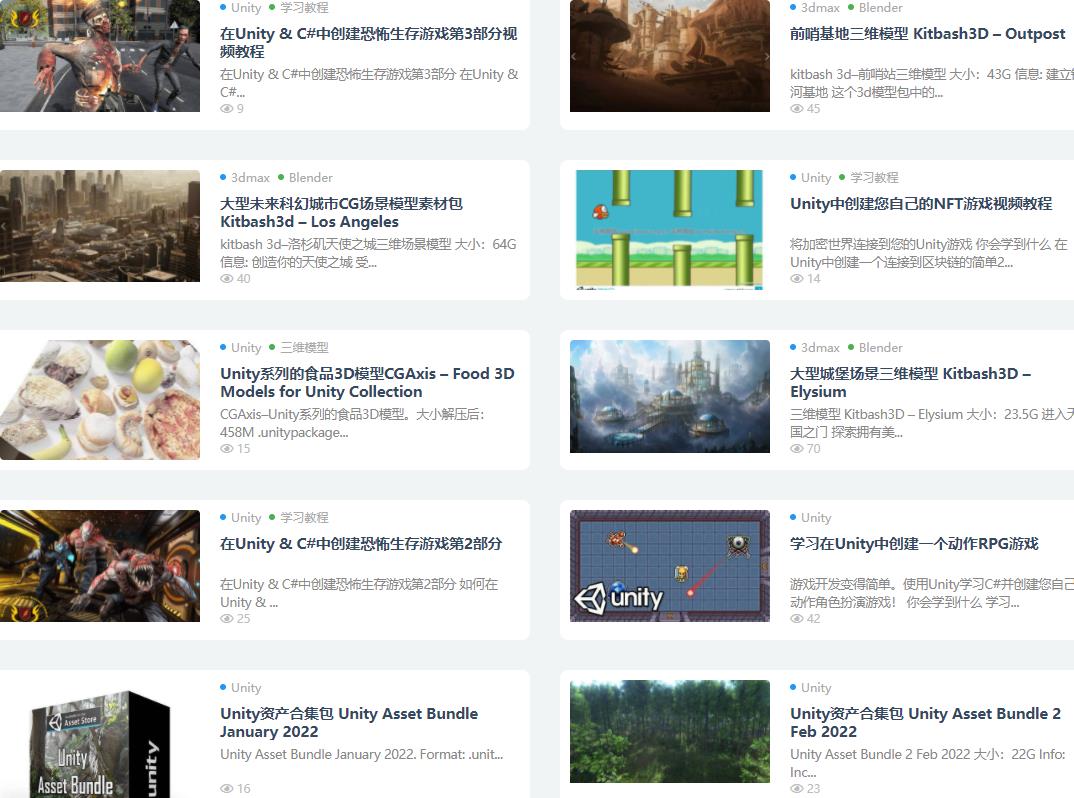
Task: Click excerpt starting '三维模型 Kitbash3D – Elysium 大小'
Action: [932, 423]
